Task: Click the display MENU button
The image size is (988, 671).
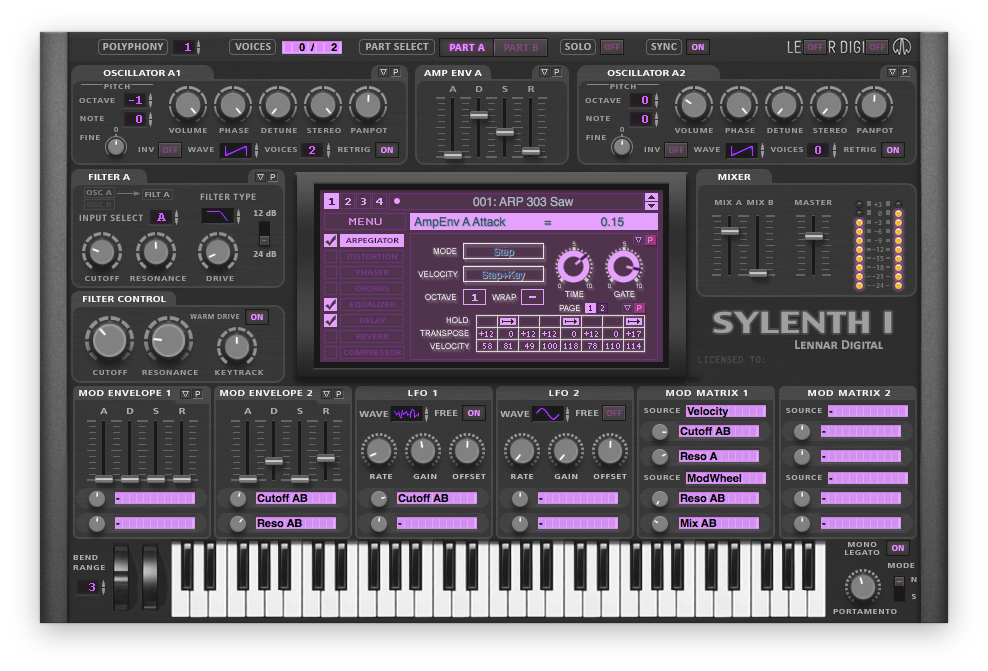Action: [365, 222]
